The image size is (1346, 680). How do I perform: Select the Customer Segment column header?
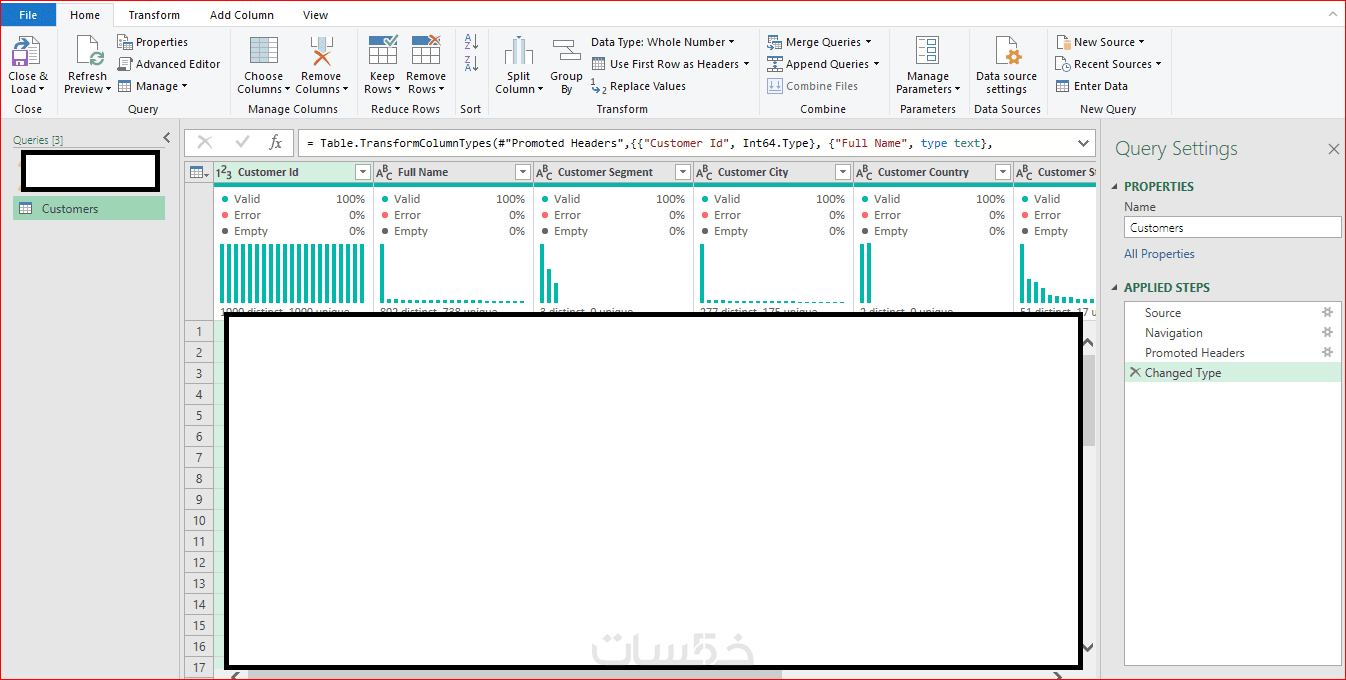(x=613, y=172)
